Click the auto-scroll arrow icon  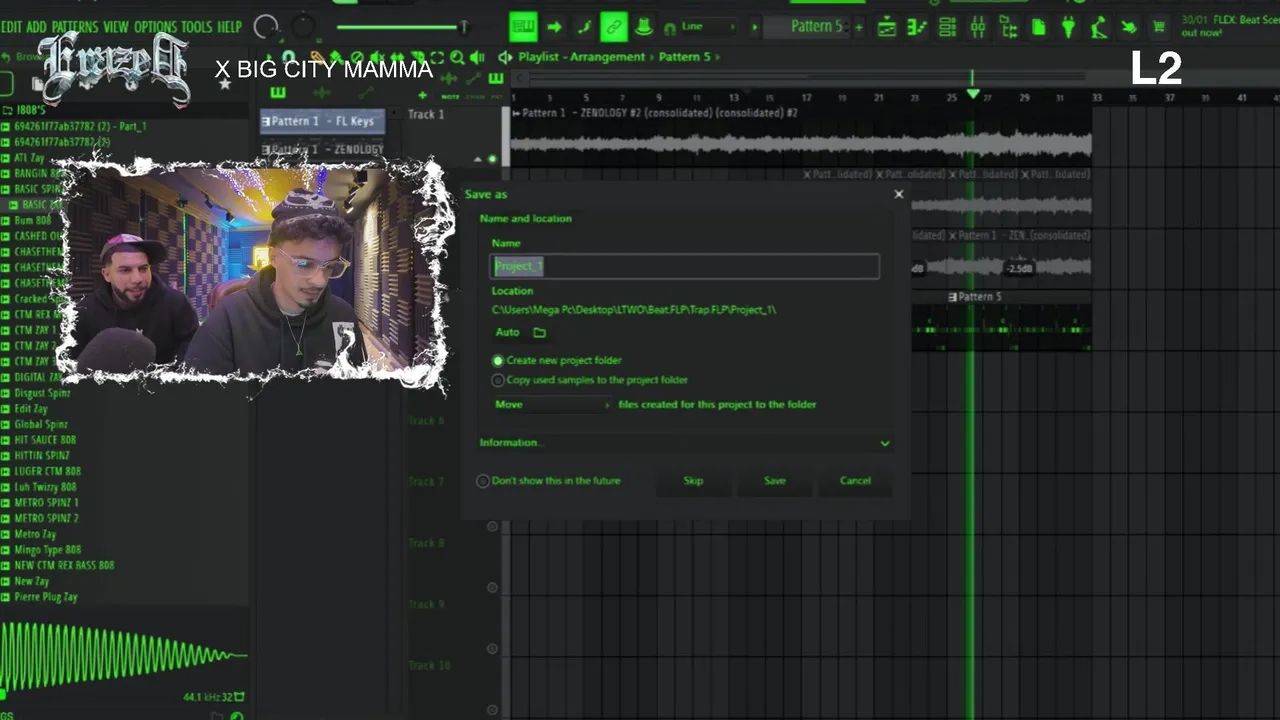554,27
